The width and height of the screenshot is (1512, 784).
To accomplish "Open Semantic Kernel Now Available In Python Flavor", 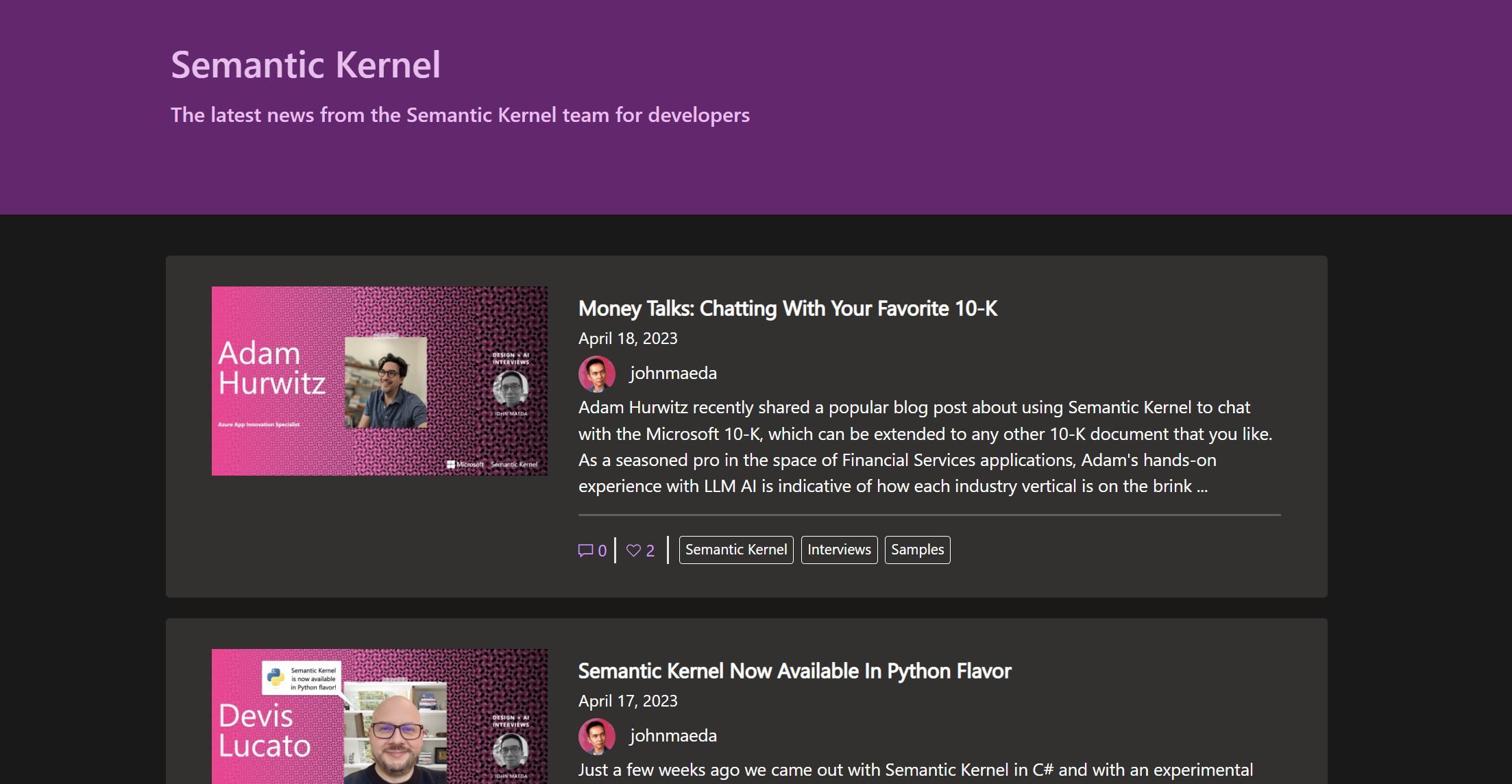I will [x=794, y=671].
